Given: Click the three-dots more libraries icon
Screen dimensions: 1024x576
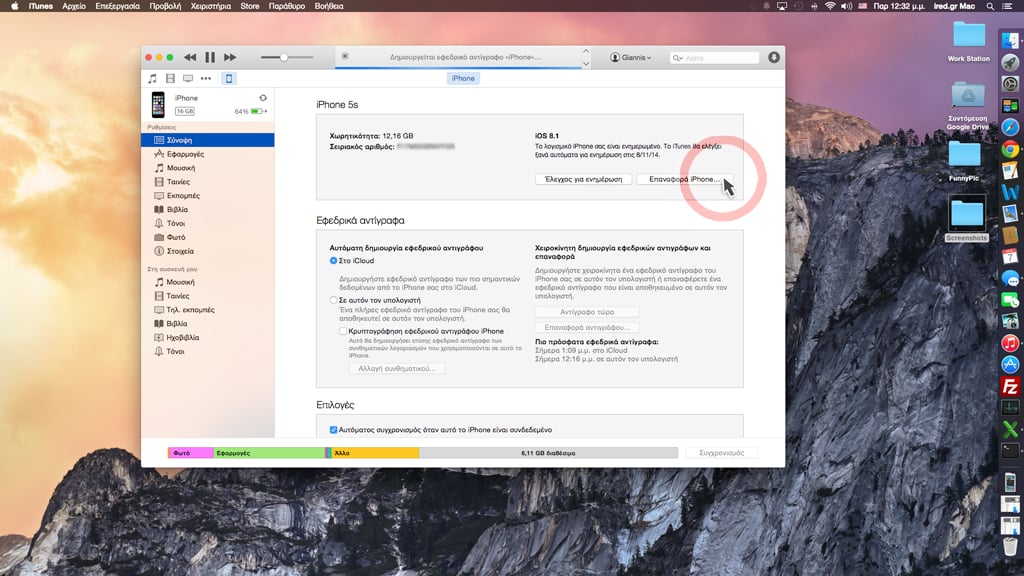Looking at the screenshot, I should pyautogui.click(x=206, y=78).
